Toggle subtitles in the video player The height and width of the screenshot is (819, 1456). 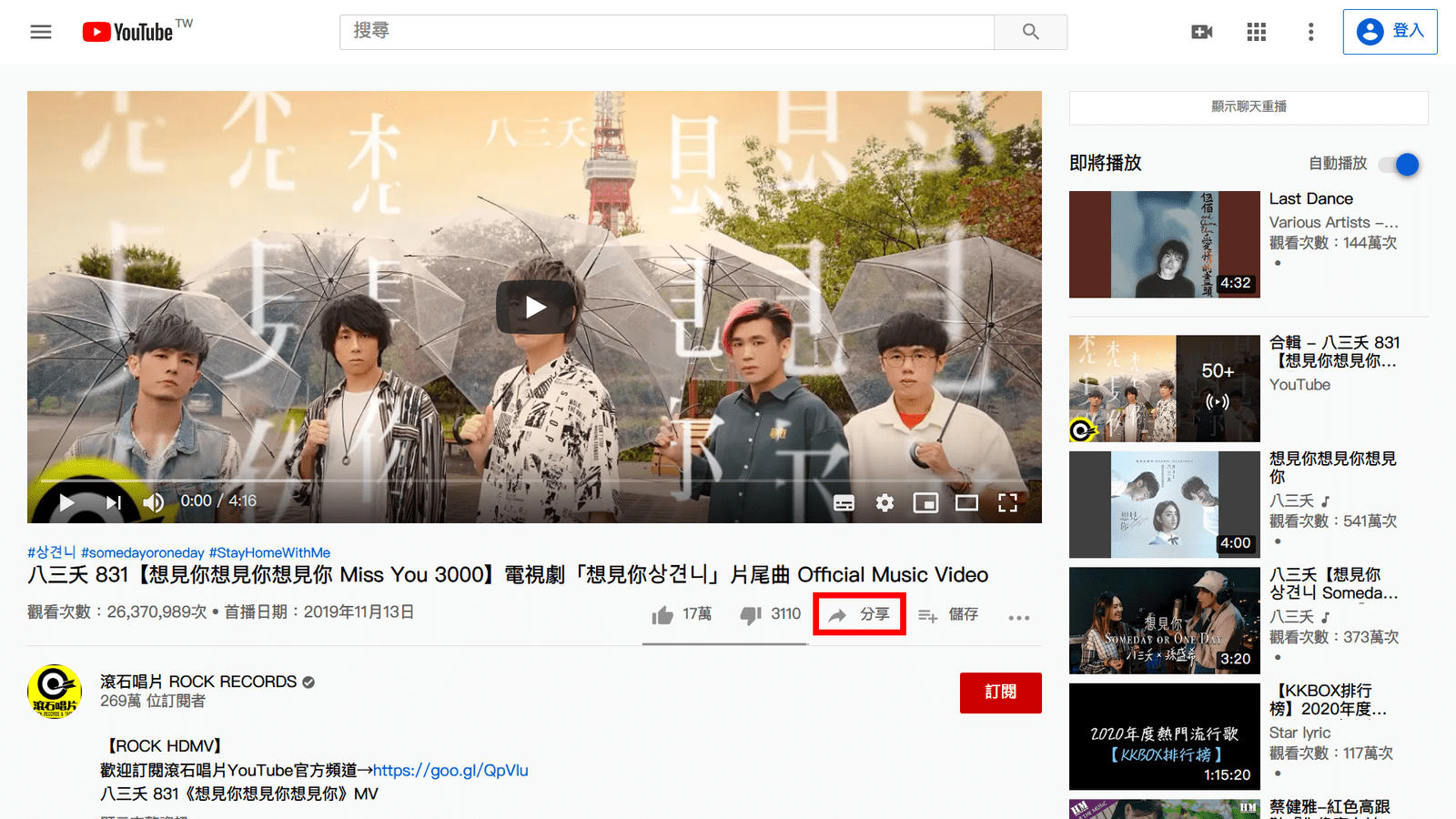[844, 502]
